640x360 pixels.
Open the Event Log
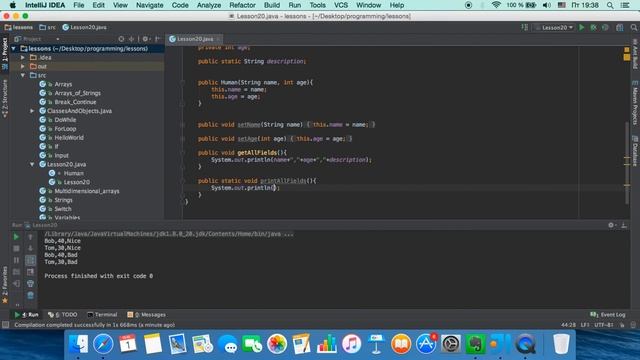click(x=607, y=315)
